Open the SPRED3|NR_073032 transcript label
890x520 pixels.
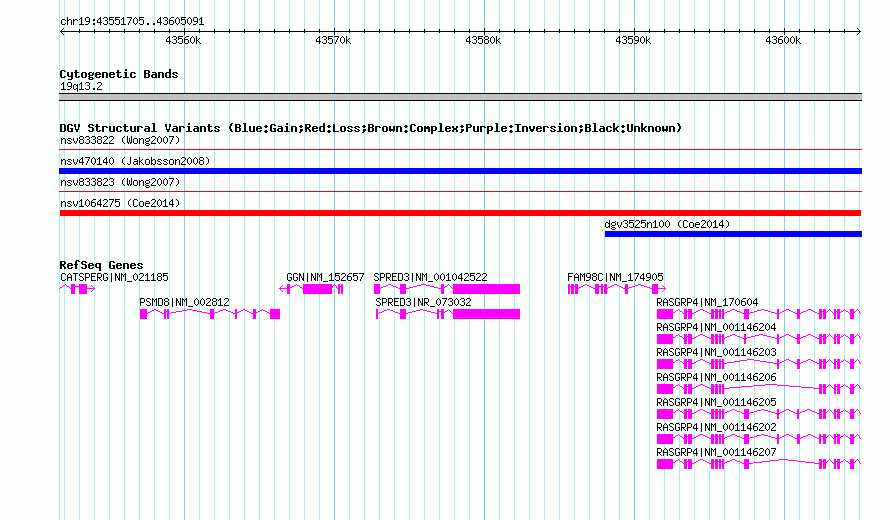click(423, 302)
